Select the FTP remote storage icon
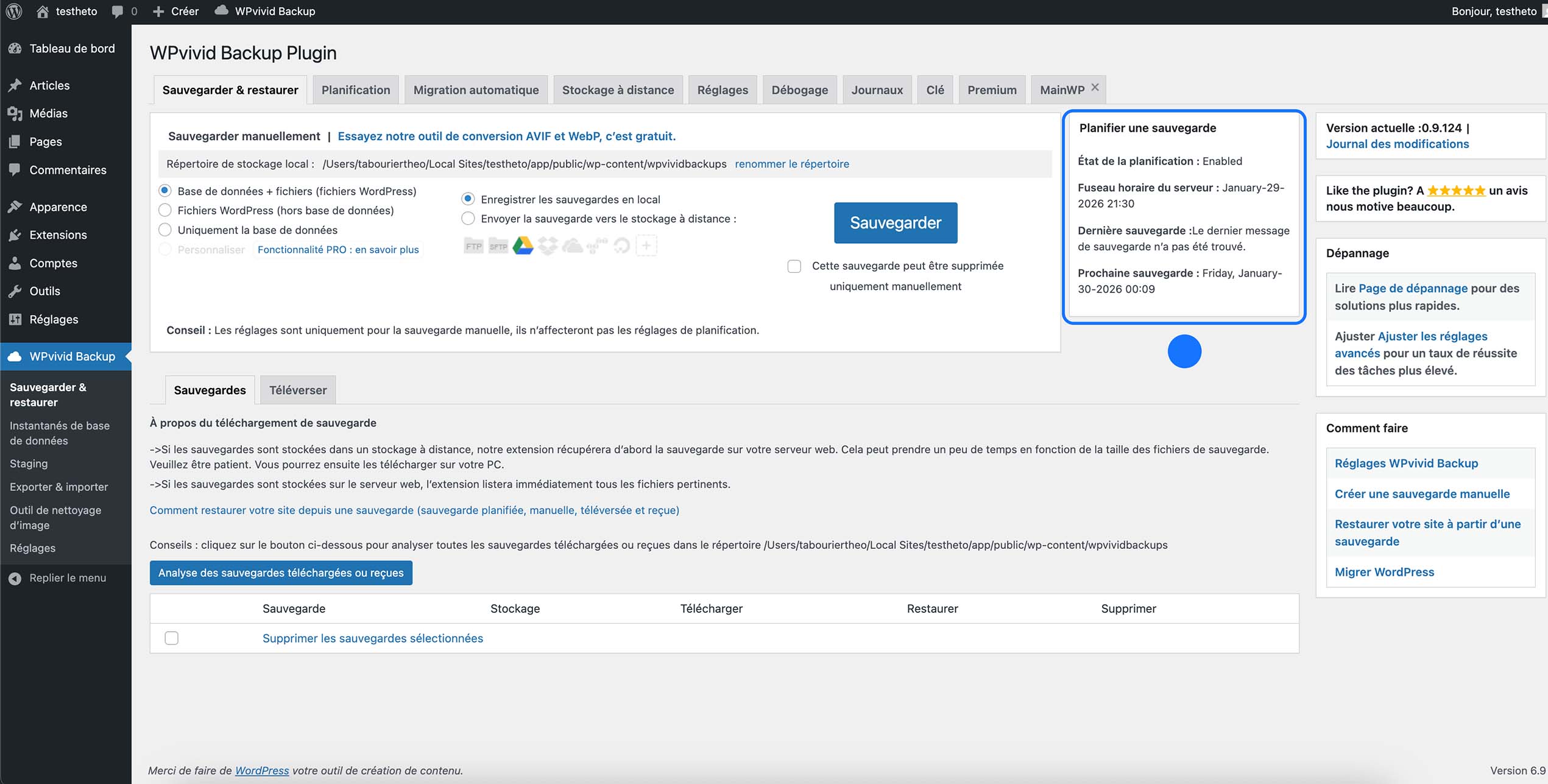 [473, 245]
